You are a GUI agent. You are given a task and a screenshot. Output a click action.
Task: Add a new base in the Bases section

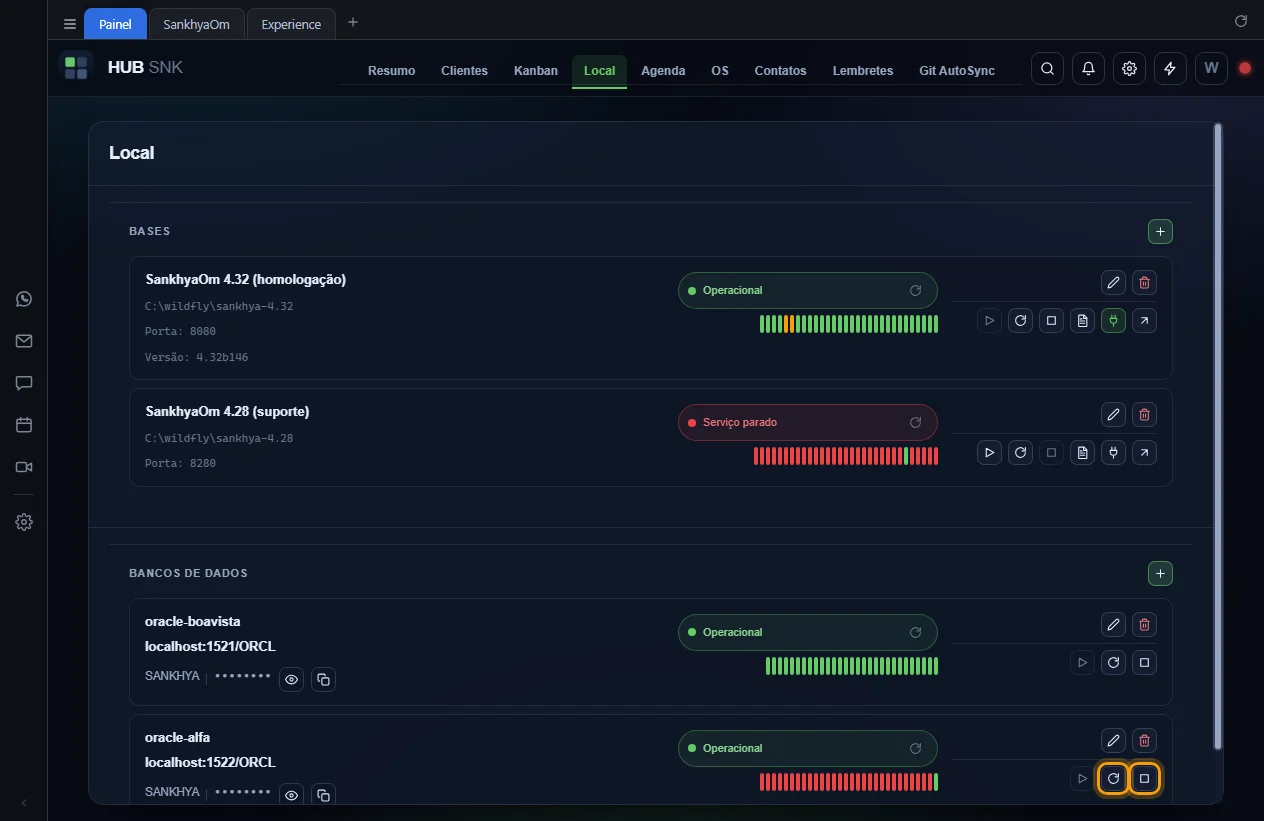tap(1160, 232)
